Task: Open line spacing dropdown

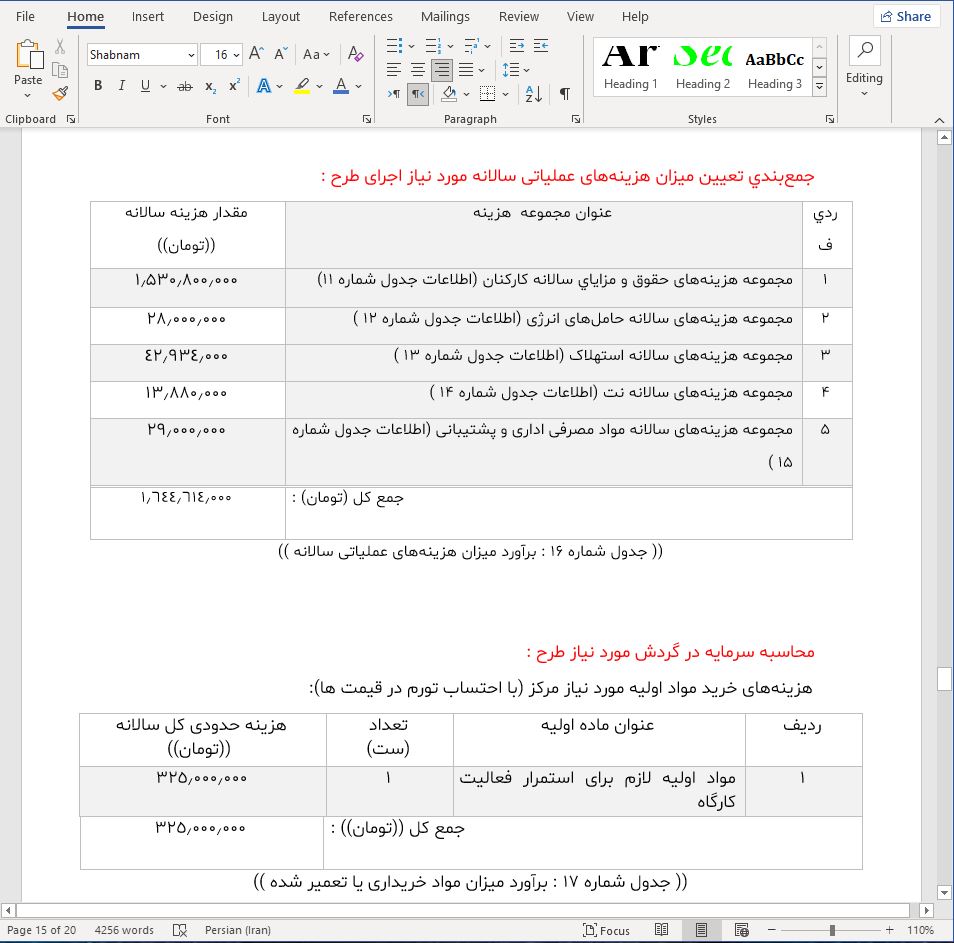Action: point(515,70)
